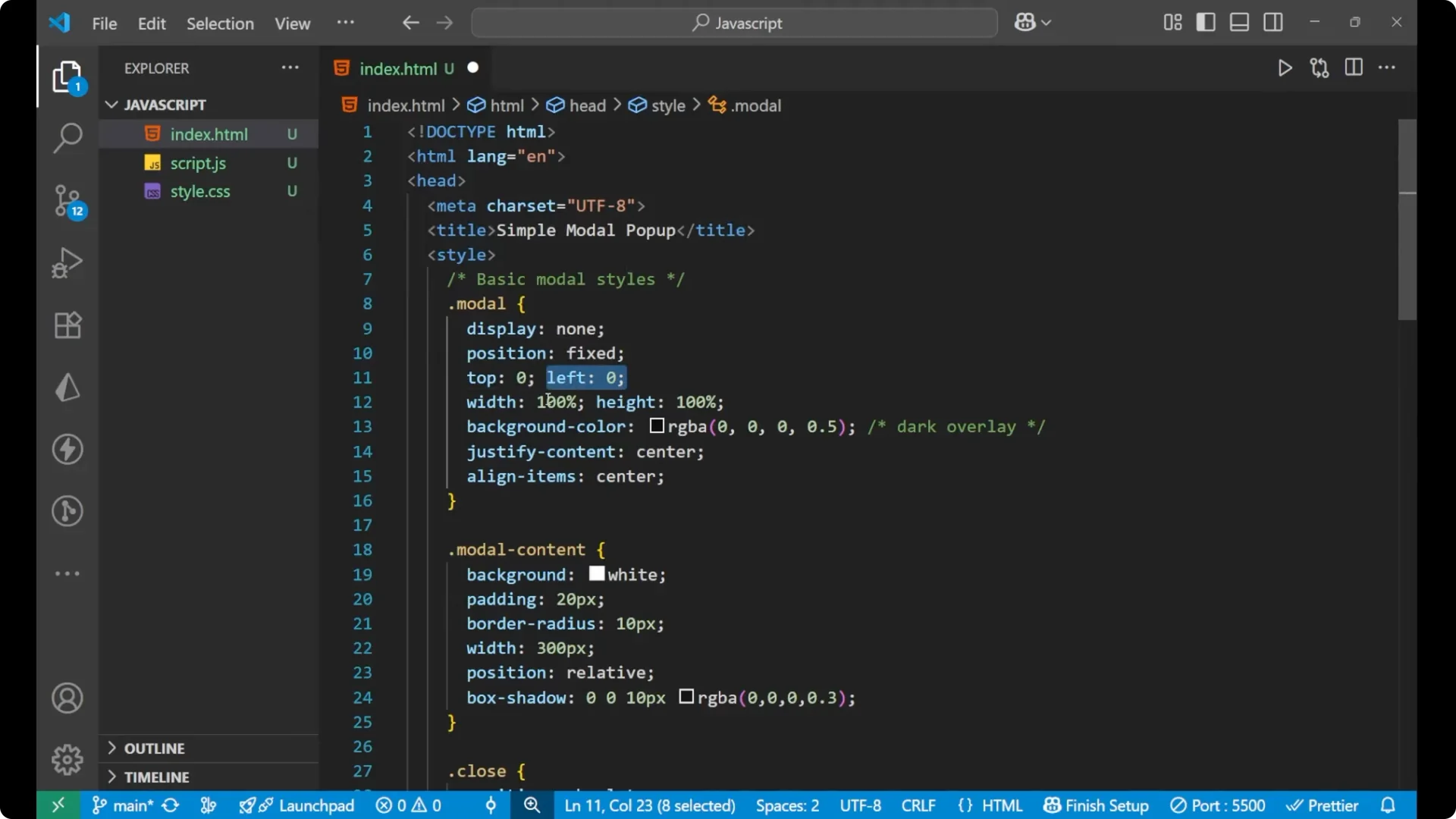Open Source Control showing 12 pending changes

pos(67,201)
